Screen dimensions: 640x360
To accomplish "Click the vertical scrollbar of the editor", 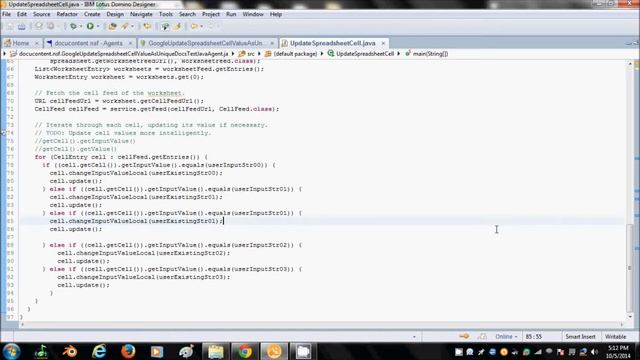I will (x=630, y=267).
